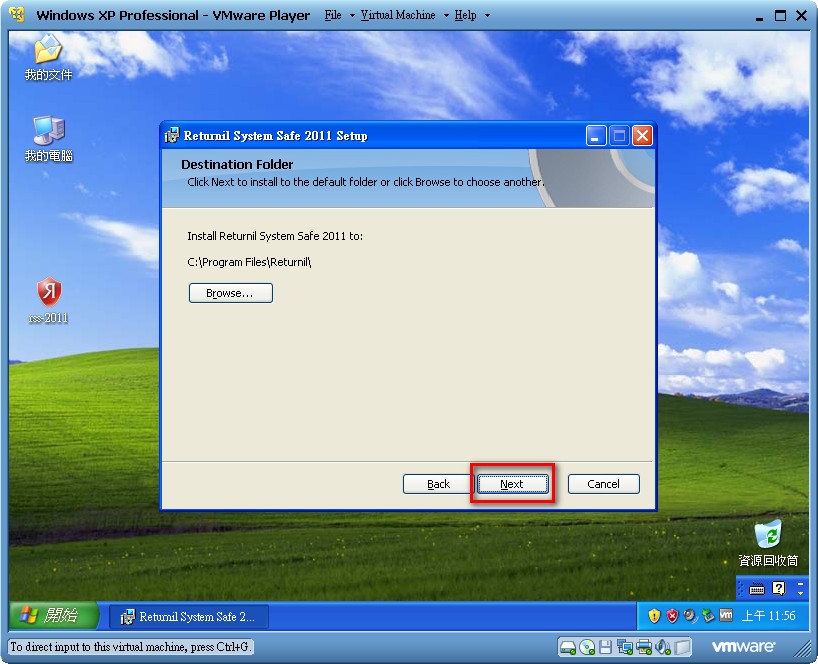
Task: Click VMware hard disk device icon
Action: 568,647
